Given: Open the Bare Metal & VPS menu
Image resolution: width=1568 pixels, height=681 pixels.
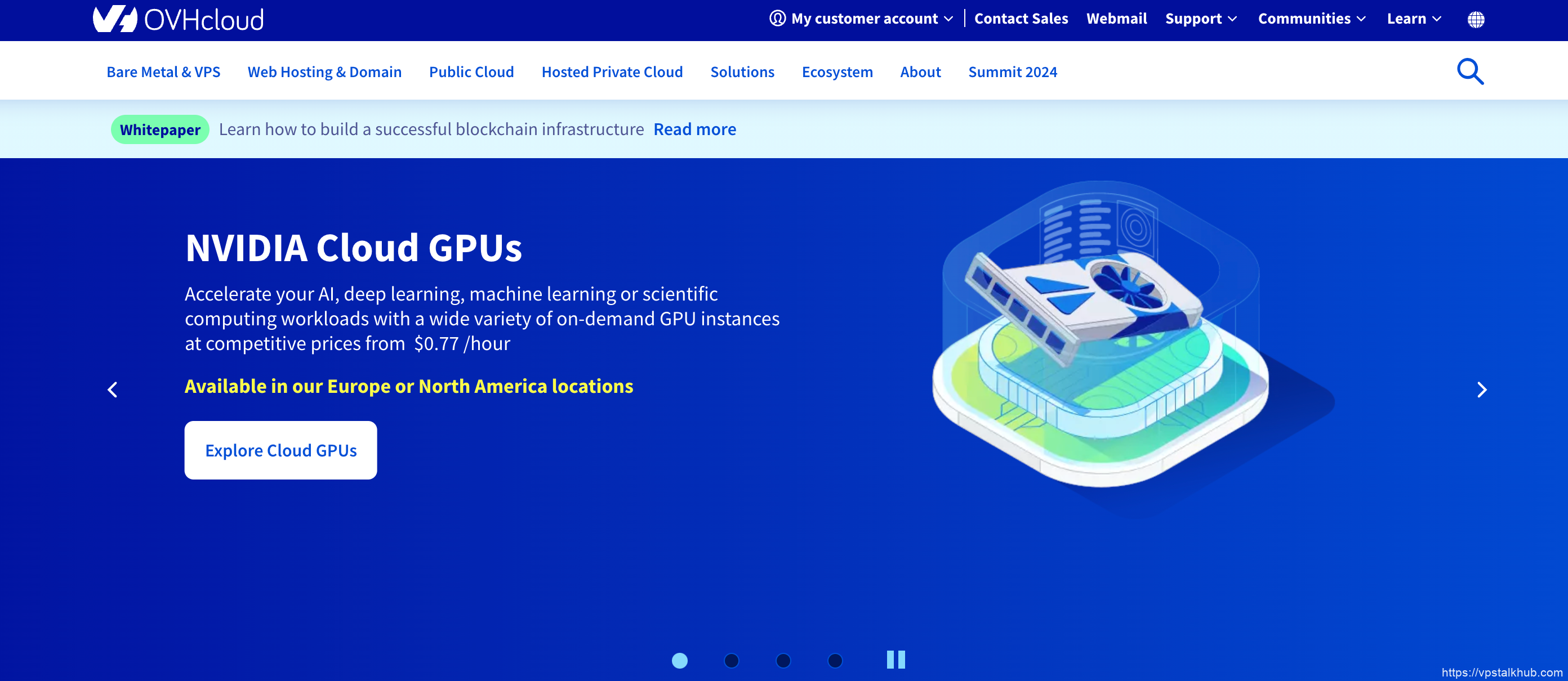Looking at the screenshot, I should [x=163, y=71].
